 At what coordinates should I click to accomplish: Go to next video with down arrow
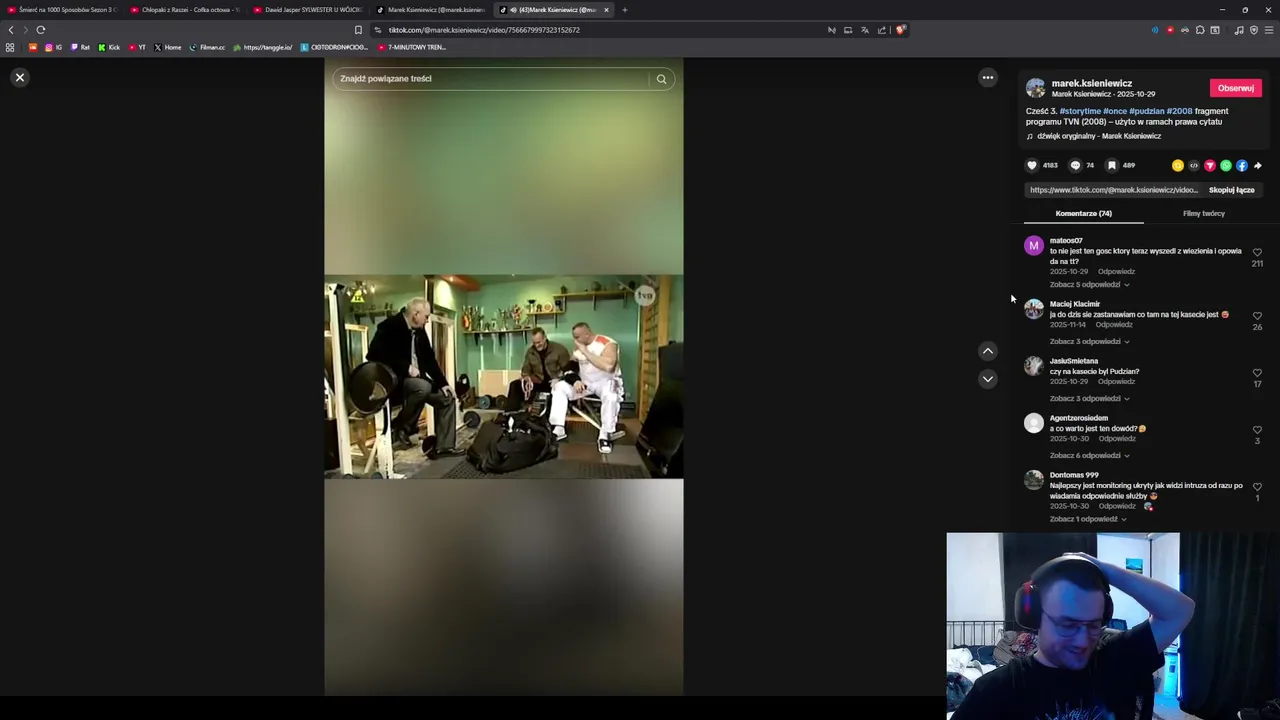click(x=988, y=379)
